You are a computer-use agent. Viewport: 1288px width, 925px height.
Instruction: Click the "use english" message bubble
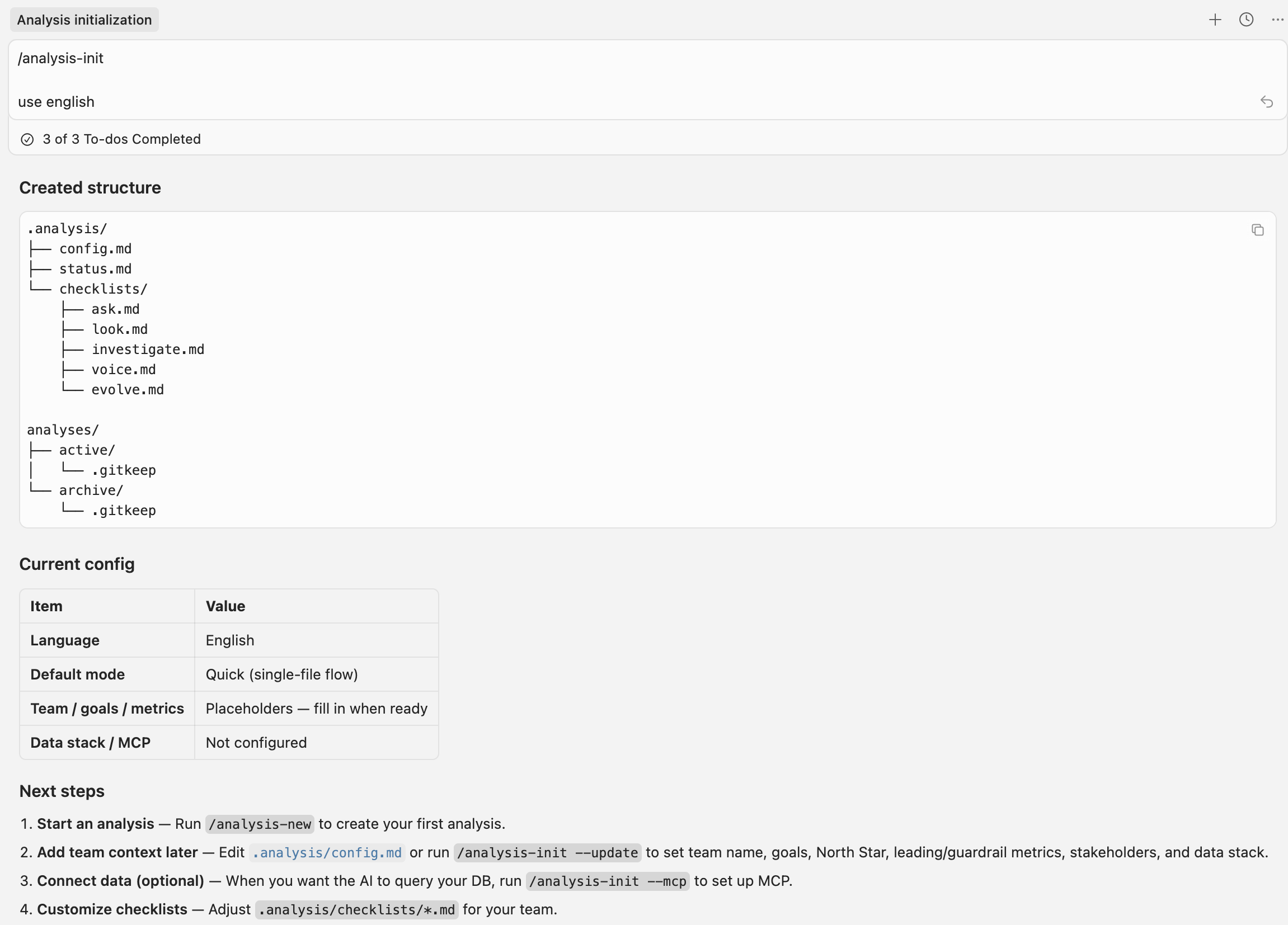click(56, 102)
